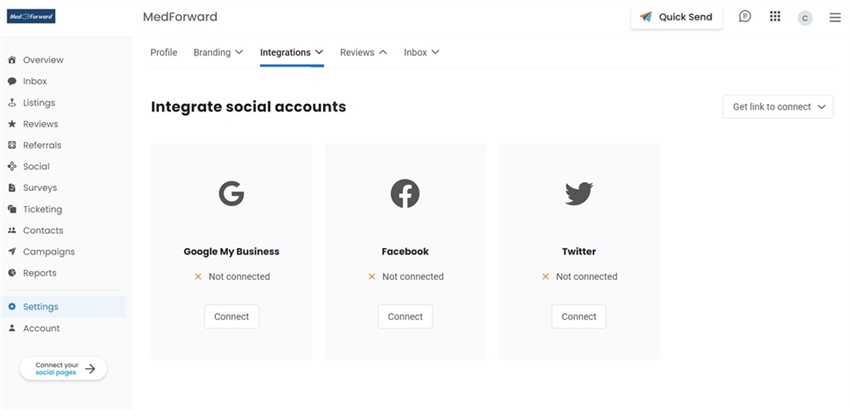Image resolution: width=850 pixels, height=410 pixels.
Task: Open the apps grid icon
Action: pyautogui.click(x=775, y=16)
